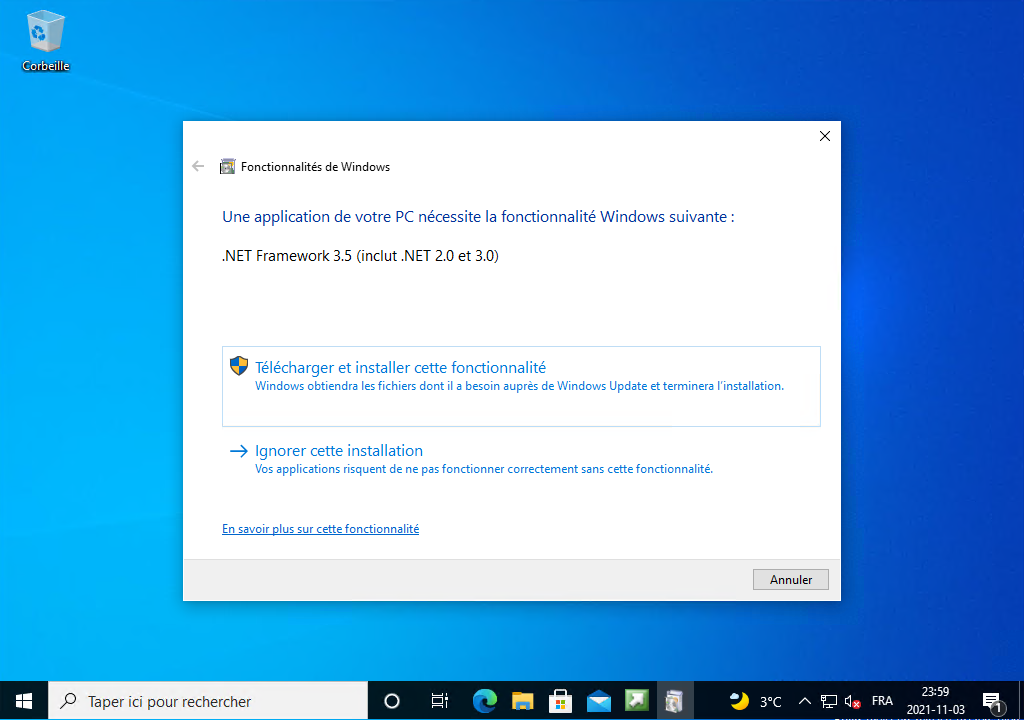Image resolution: width=1024 pixels, height=720 pixels.
Task: Choose Ignorer cette installation
Action: click(x=339, y=451)
